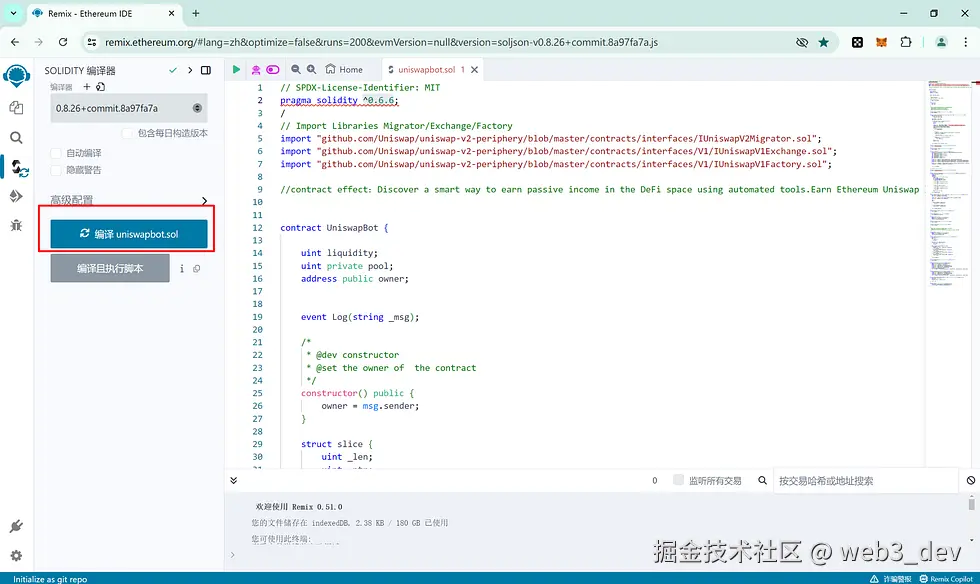This screenshot has height=584, width=980.
Task: Focus the transaction hash search field
Action: coord(866,480)
